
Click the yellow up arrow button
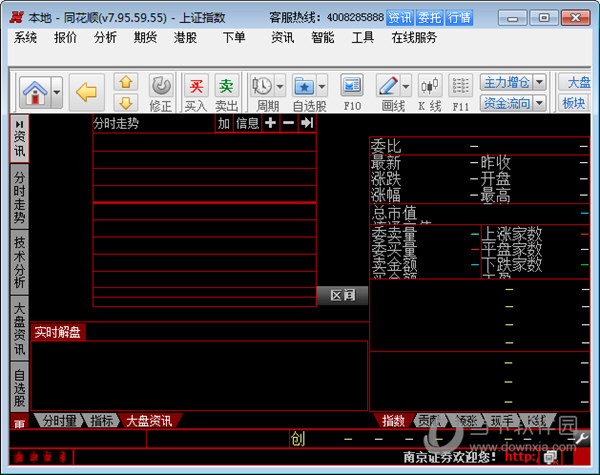tap(126, 82)
